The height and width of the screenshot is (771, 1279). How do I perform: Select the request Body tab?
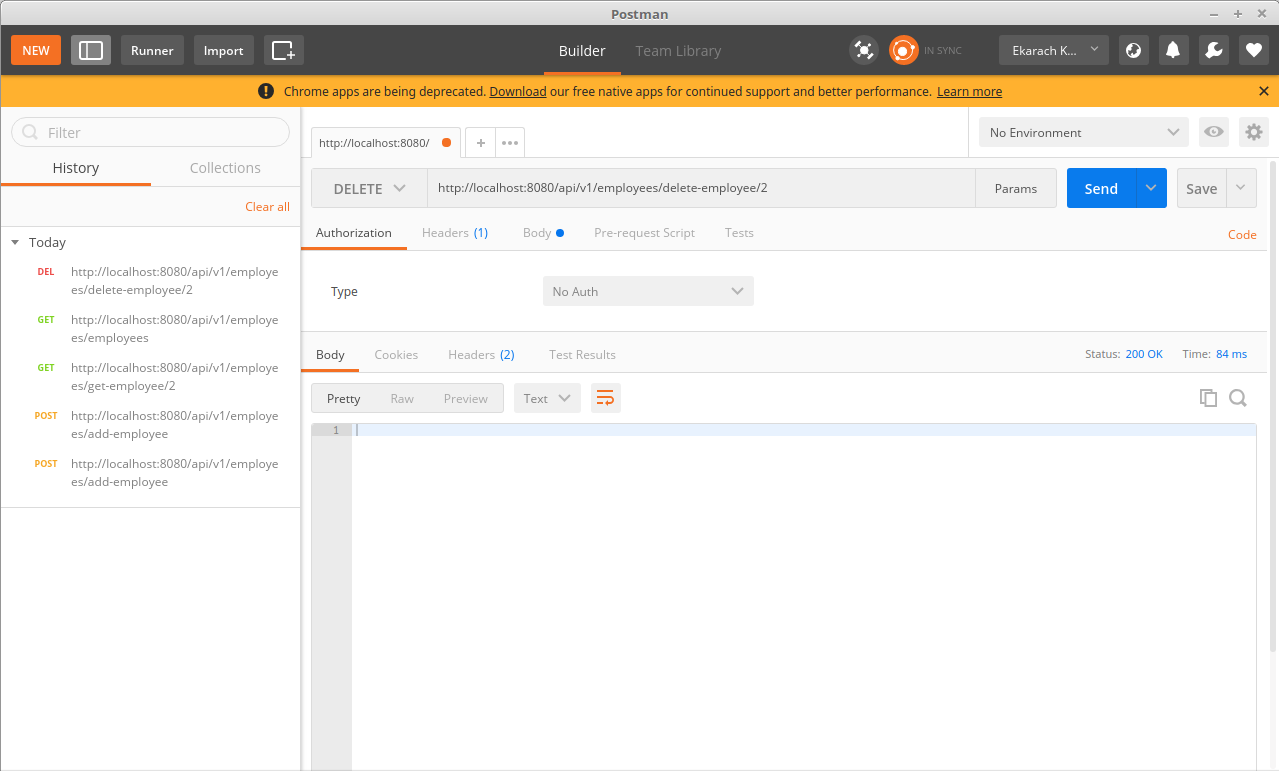click(543, 232)
